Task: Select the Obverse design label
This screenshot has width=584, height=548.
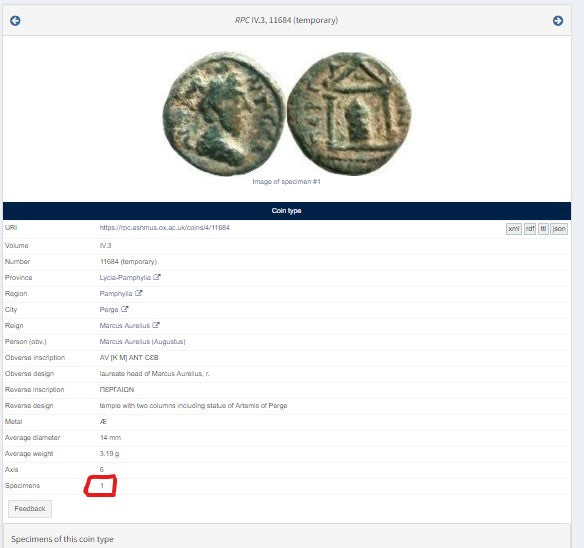Action: click(x=29, y=374)
